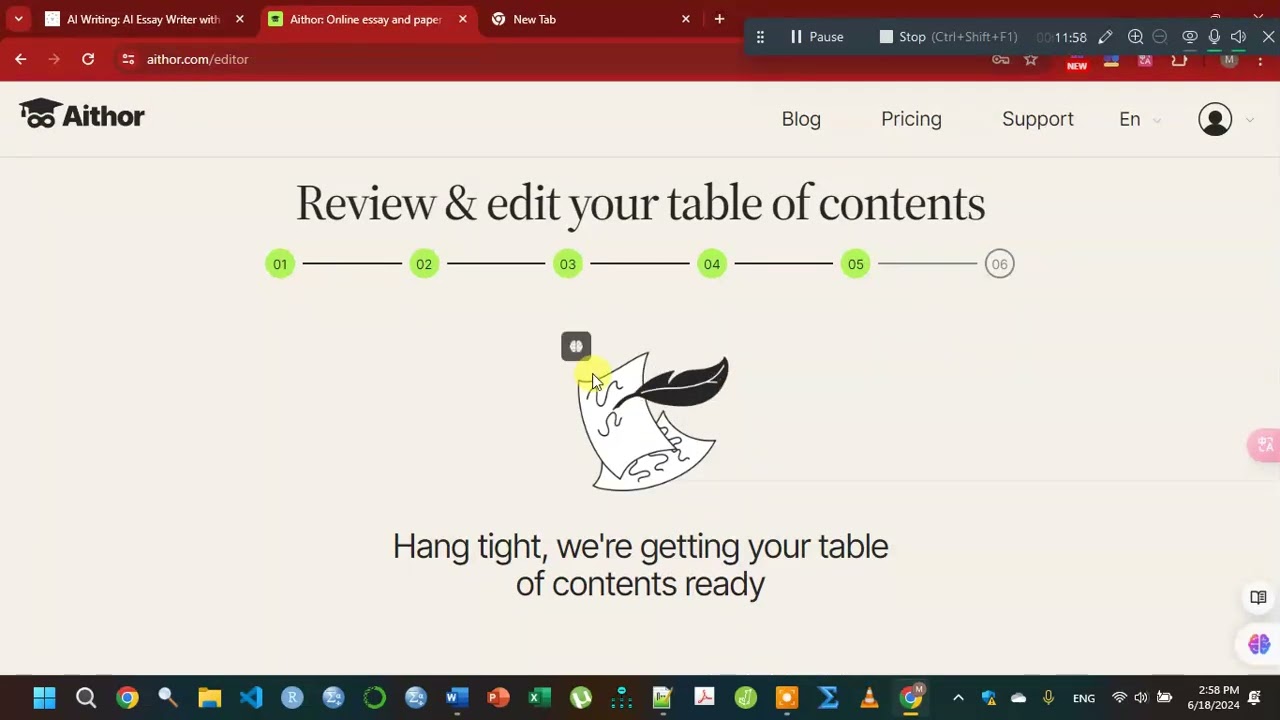This screenshot has width=1280, height=720.
Task: Open ENG language input switcher
Action: (1084, 698)
